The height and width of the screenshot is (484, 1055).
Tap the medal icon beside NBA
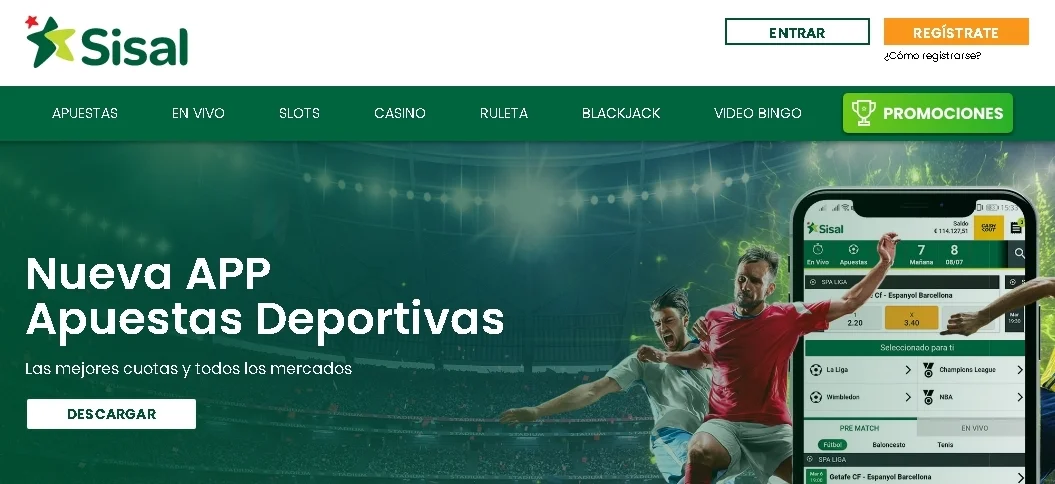929,397
